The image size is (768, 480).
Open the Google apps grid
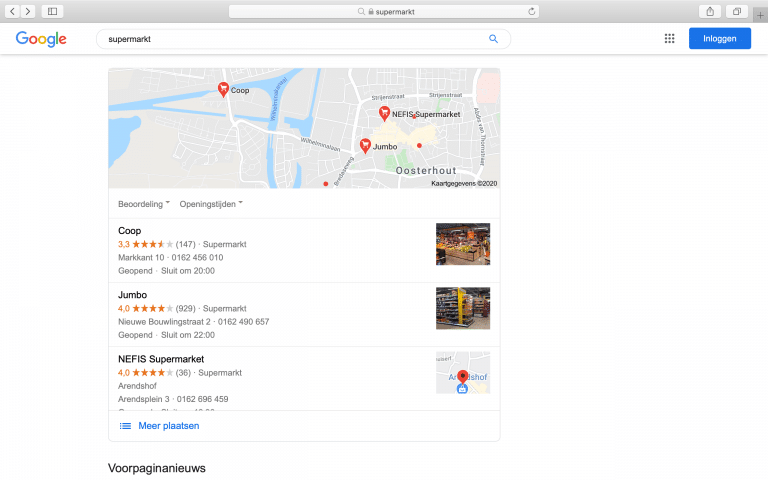(669, 39)
